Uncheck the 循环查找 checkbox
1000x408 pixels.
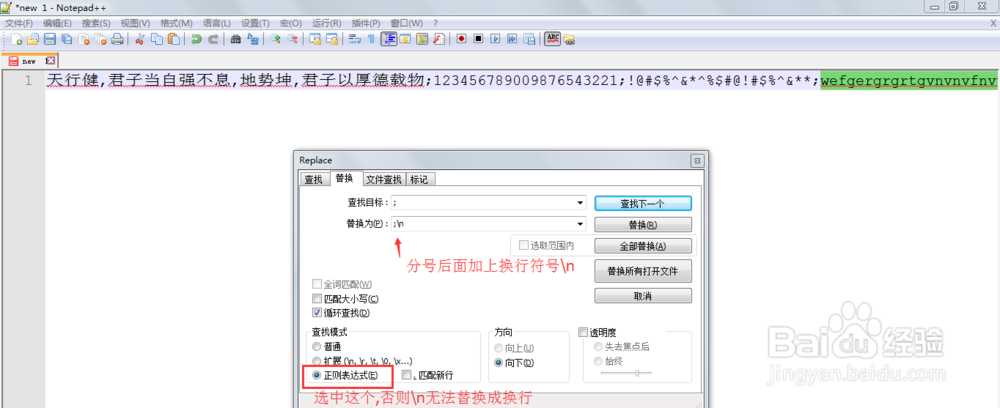tap(317, 313)
